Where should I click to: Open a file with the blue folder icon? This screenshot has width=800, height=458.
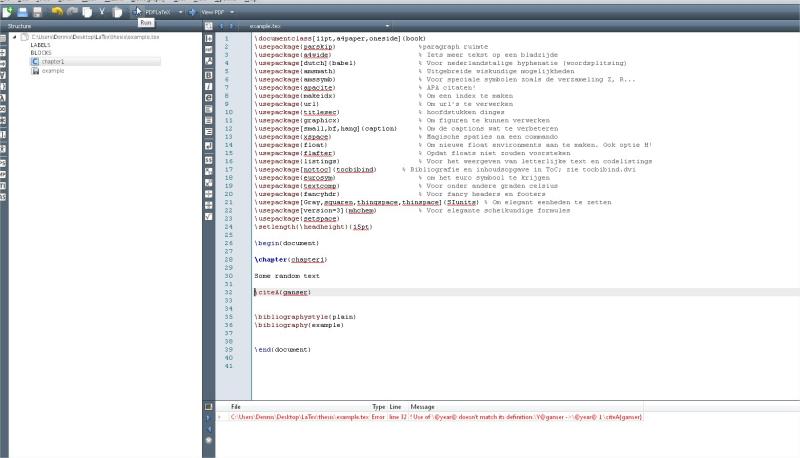point(22,11)
